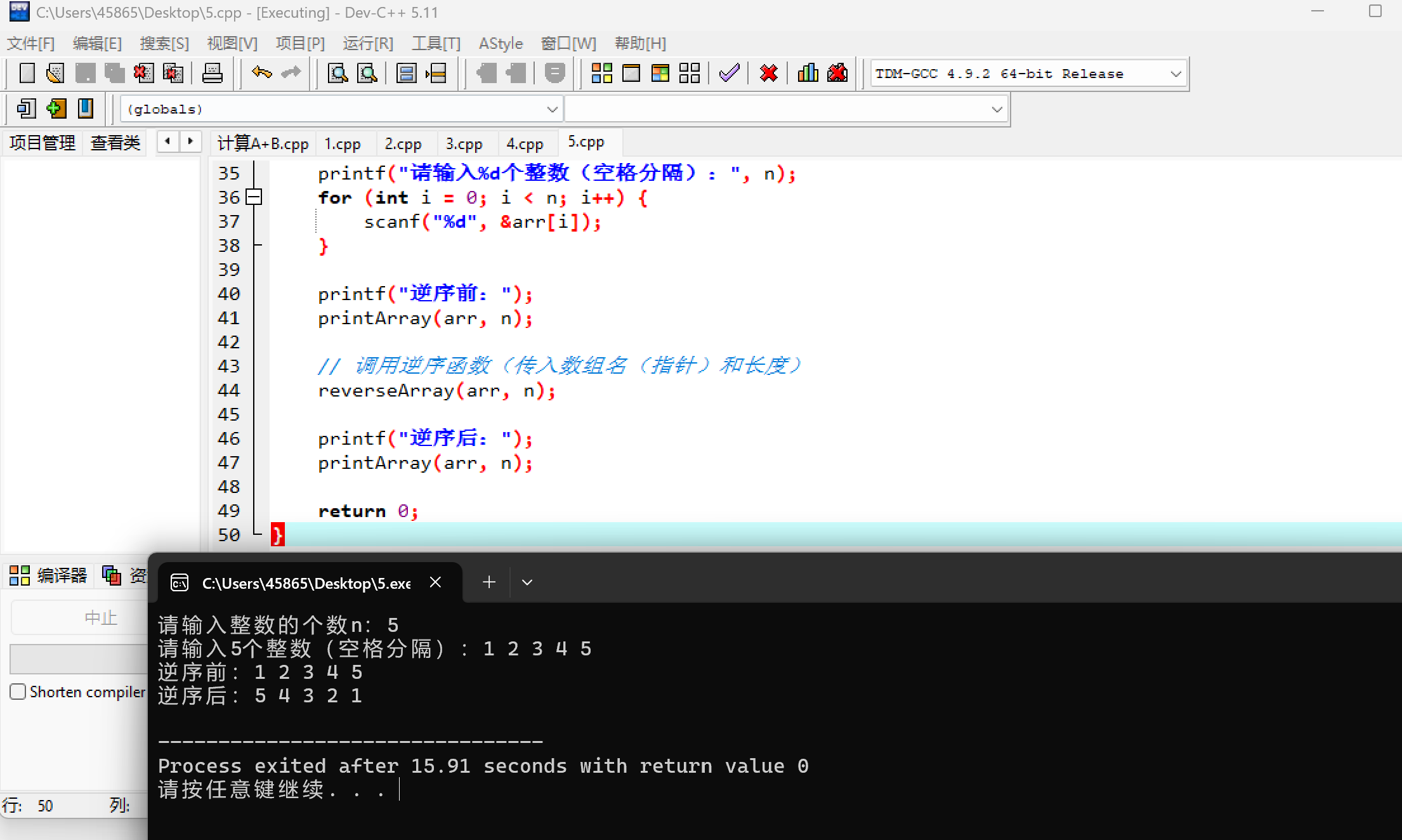Screen dimensions: 1402x840
Task: Click the Profile bar chart icon
Action: 808,74
